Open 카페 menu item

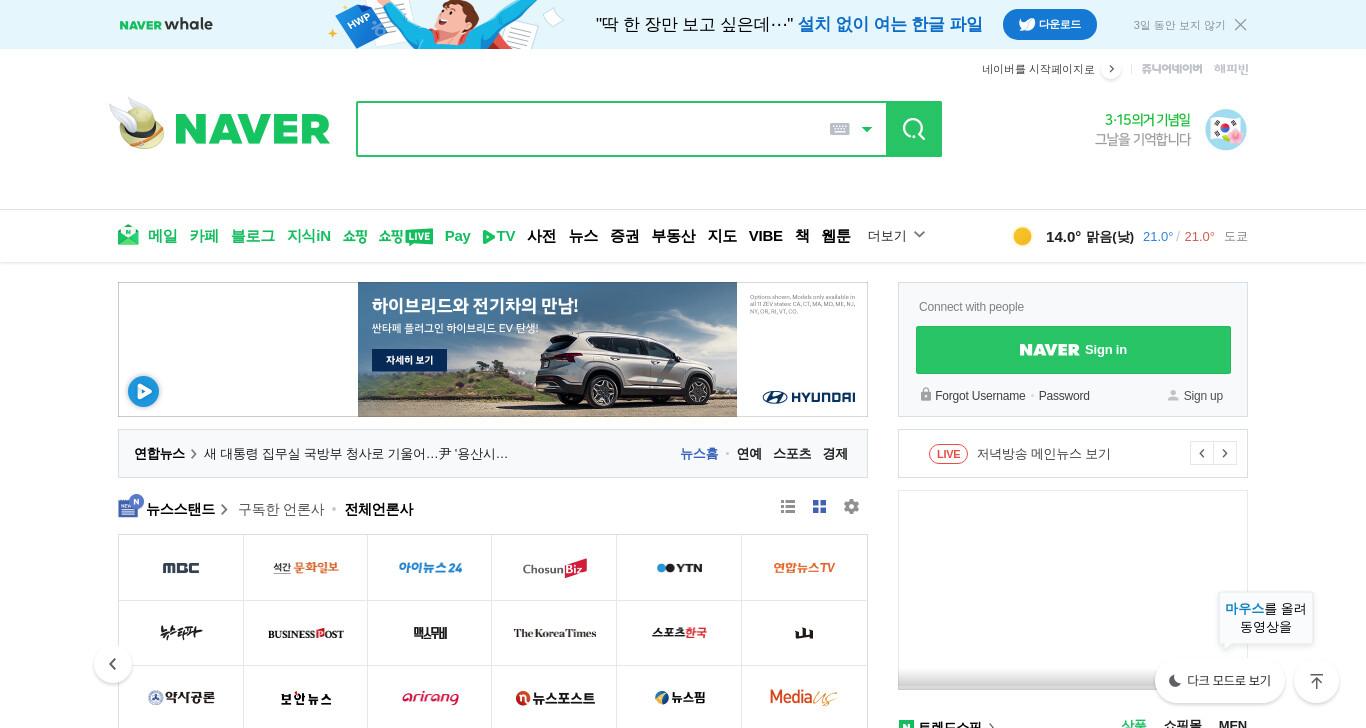(204, 236)
